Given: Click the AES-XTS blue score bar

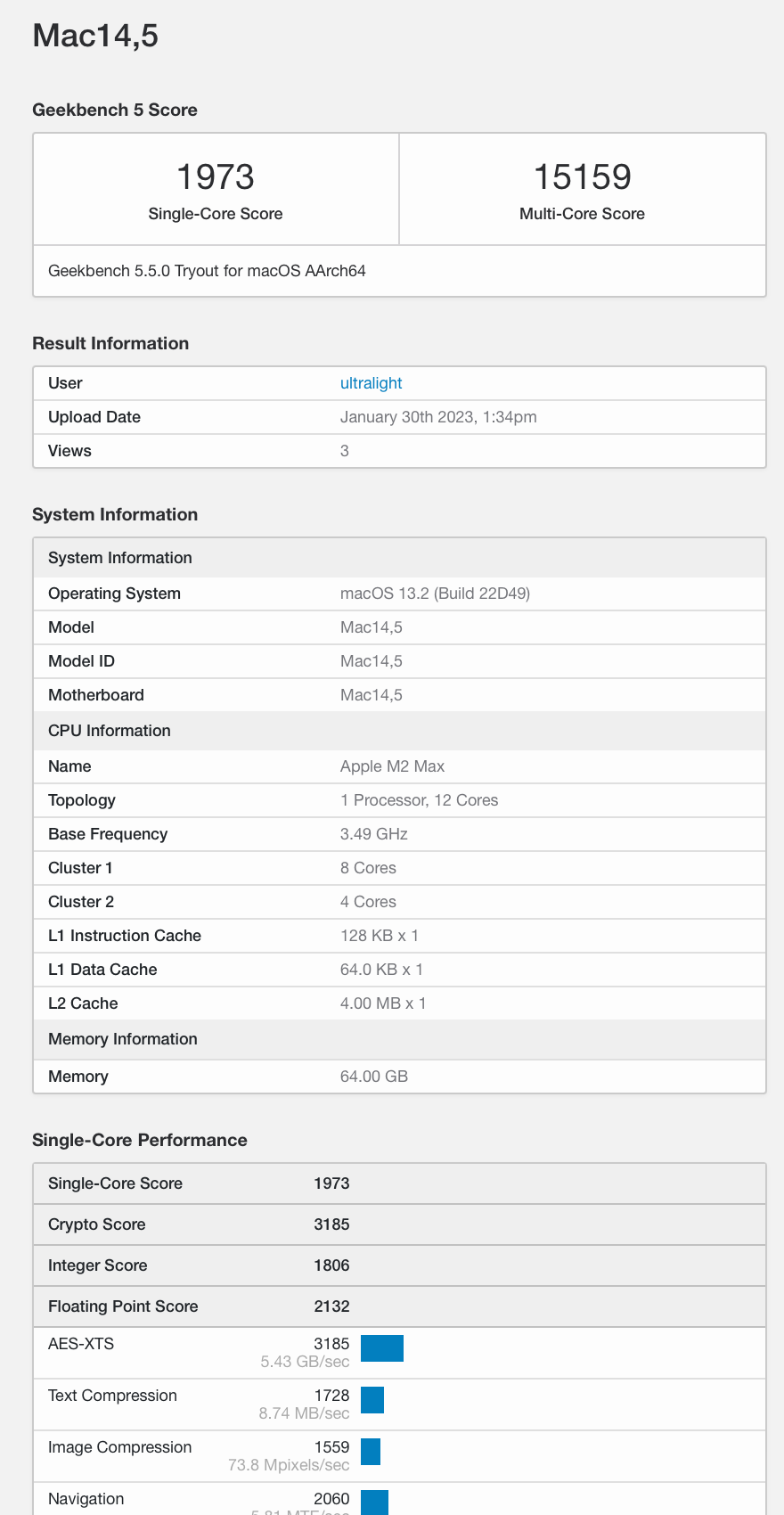Looking at the screenshot, I should (382, 1348).
